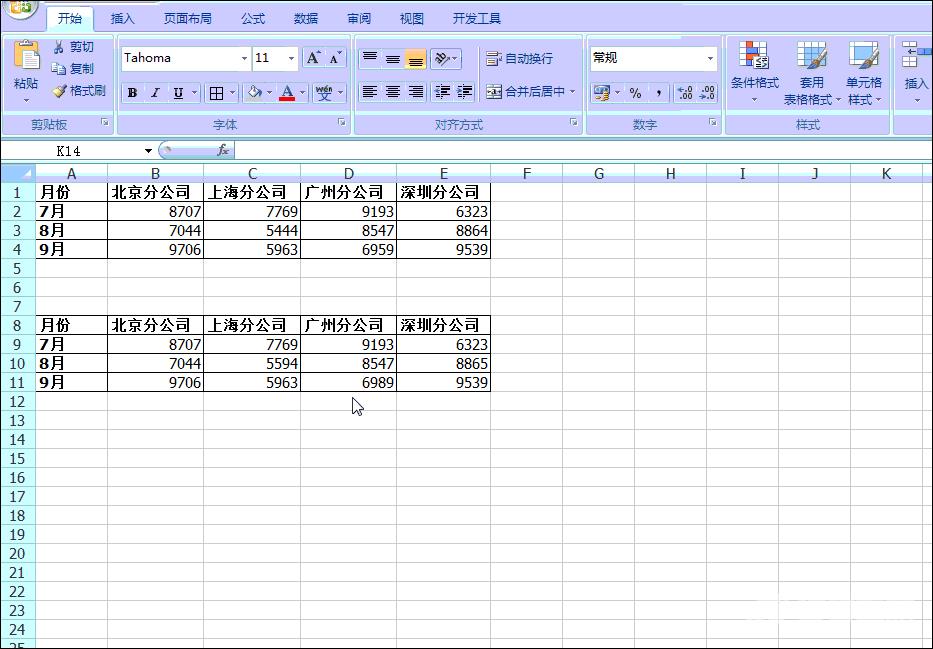933x649 pixels.
Task: Open Conditional Formatting (条件格式)
Action: point(754,70)
